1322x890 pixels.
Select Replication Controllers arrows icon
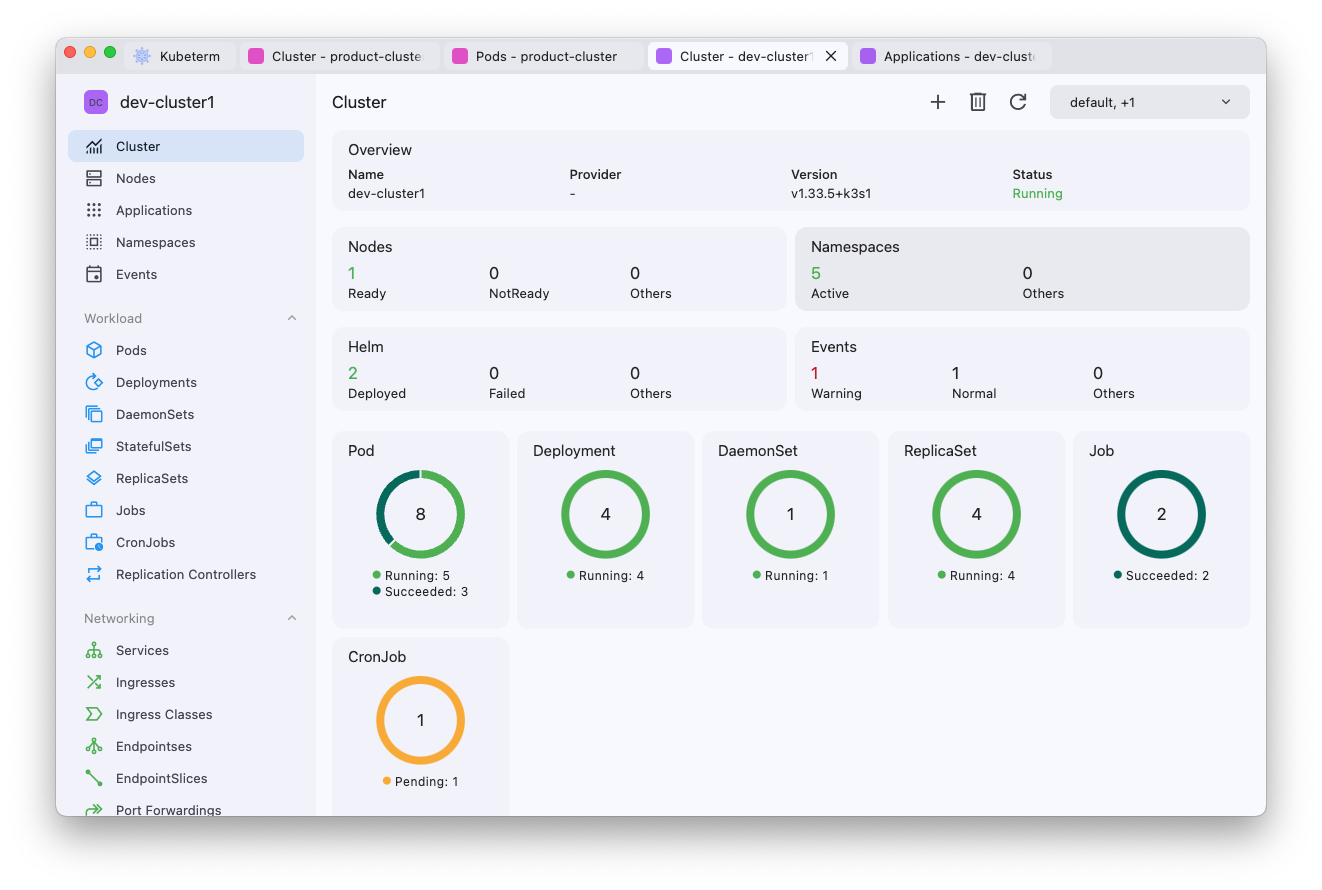[94, 574]
